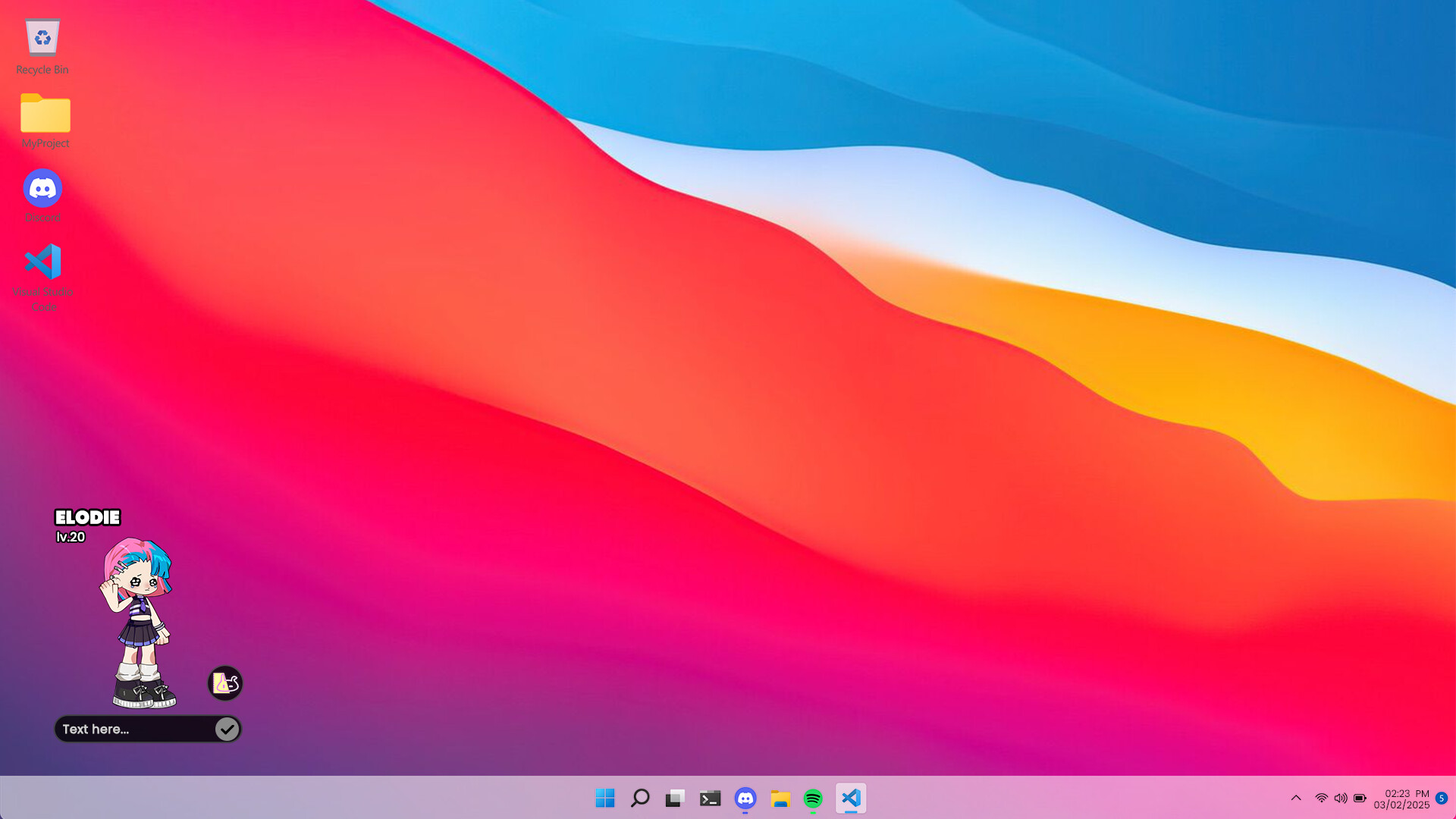Open the Start menu
Screen dimensions: 1456x819
pos(604,798)
